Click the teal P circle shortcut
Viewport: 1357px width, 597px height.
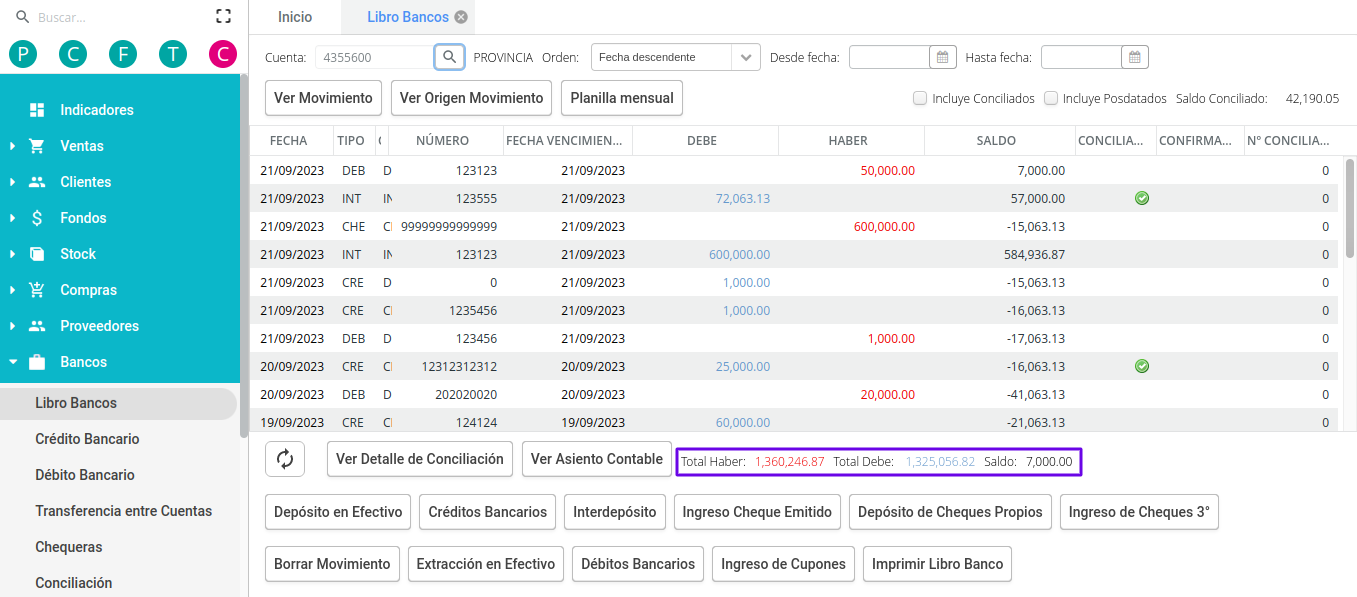click(22, 54)
